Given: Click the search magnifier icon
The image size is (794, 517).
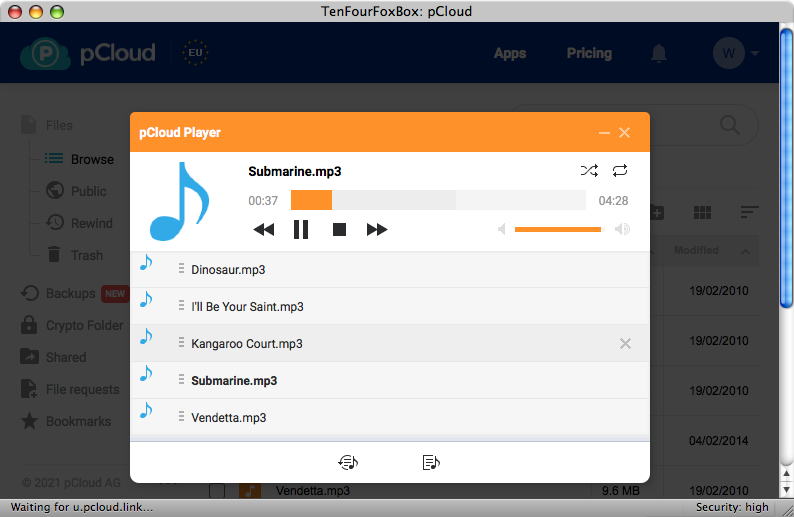Looking at the screenshot, I should (730, 125).
